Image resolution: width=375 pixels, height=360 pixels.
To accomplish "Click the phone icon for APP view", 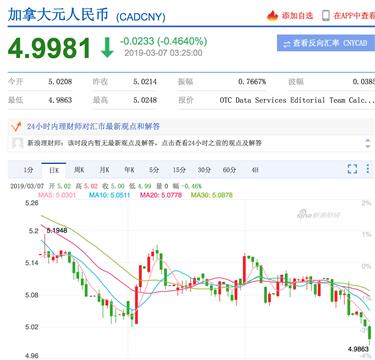I will click(x=325, y=15).
